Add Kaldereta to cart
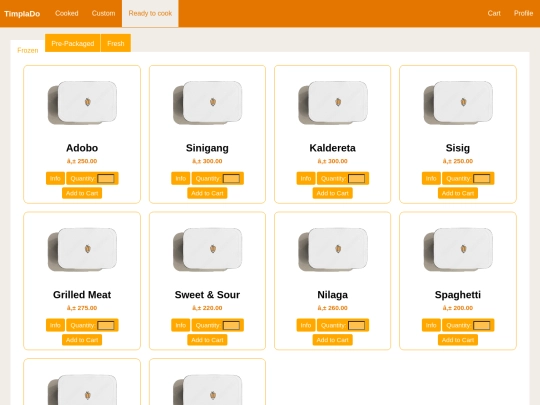 point(333,193)
